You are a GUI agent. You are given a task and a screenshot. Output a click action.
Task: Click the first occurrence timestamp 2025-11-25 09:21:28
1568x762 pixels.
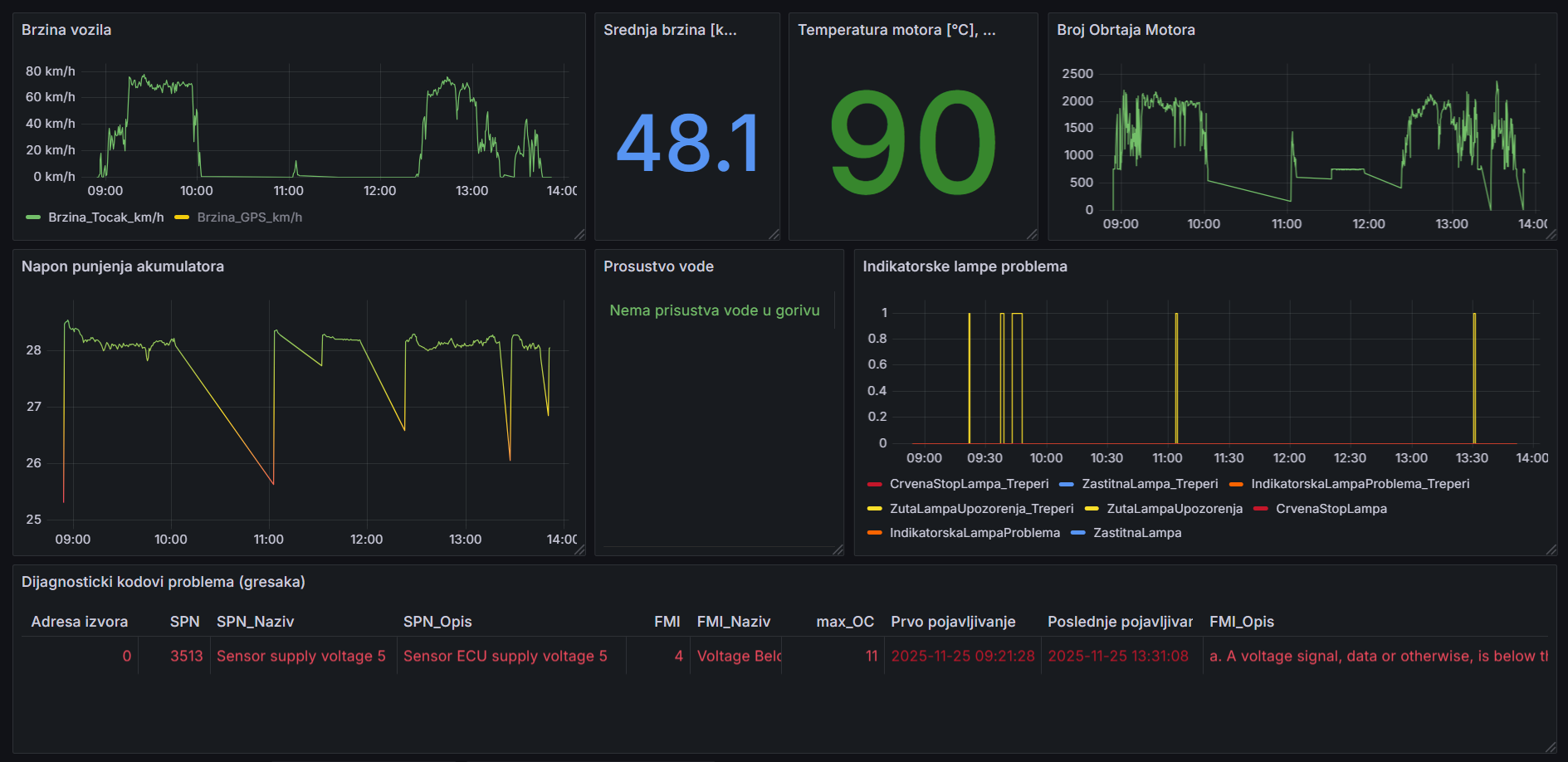[x=963, y=656]
